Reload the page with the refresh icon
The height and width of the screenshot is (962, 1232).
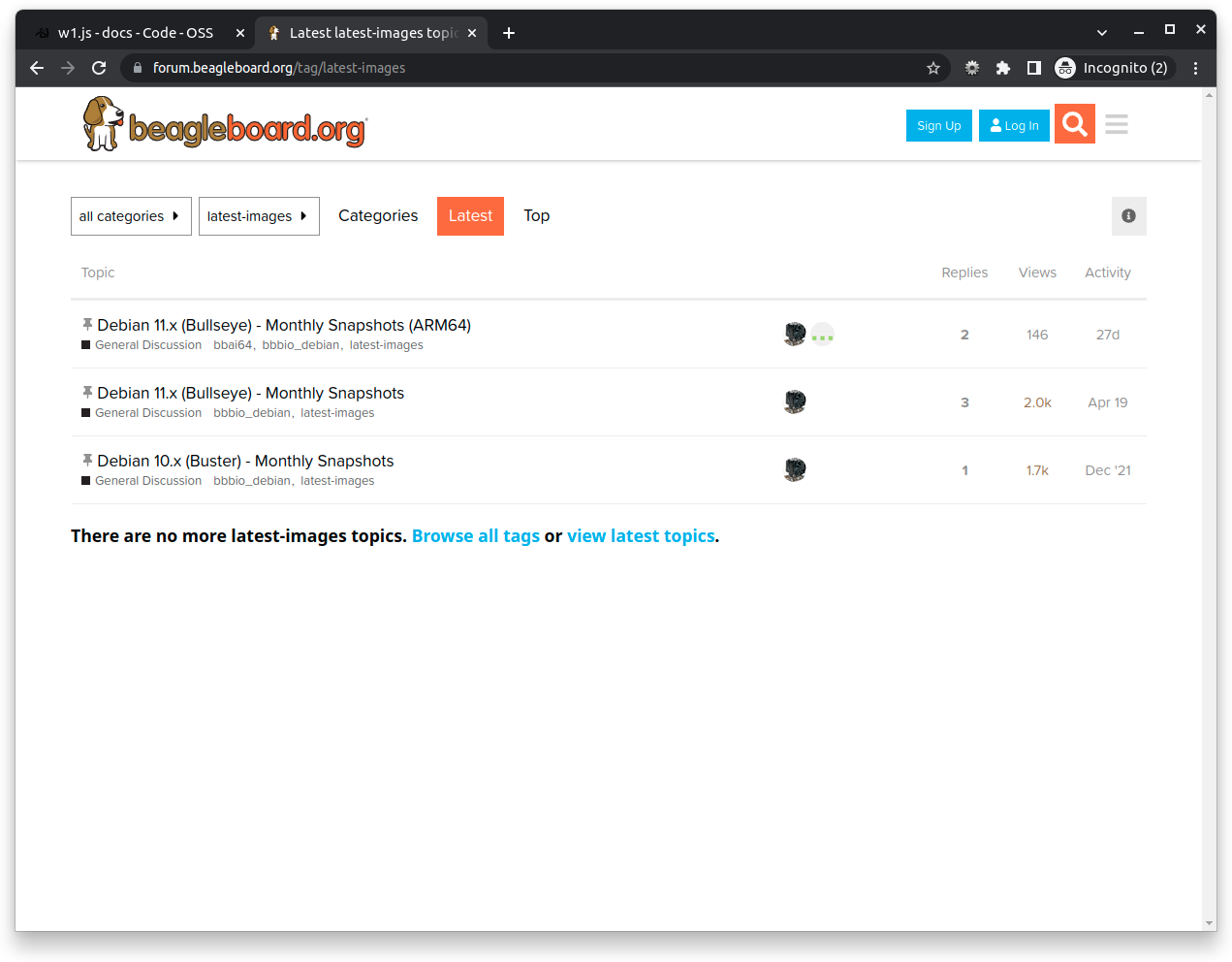point(99,68)
